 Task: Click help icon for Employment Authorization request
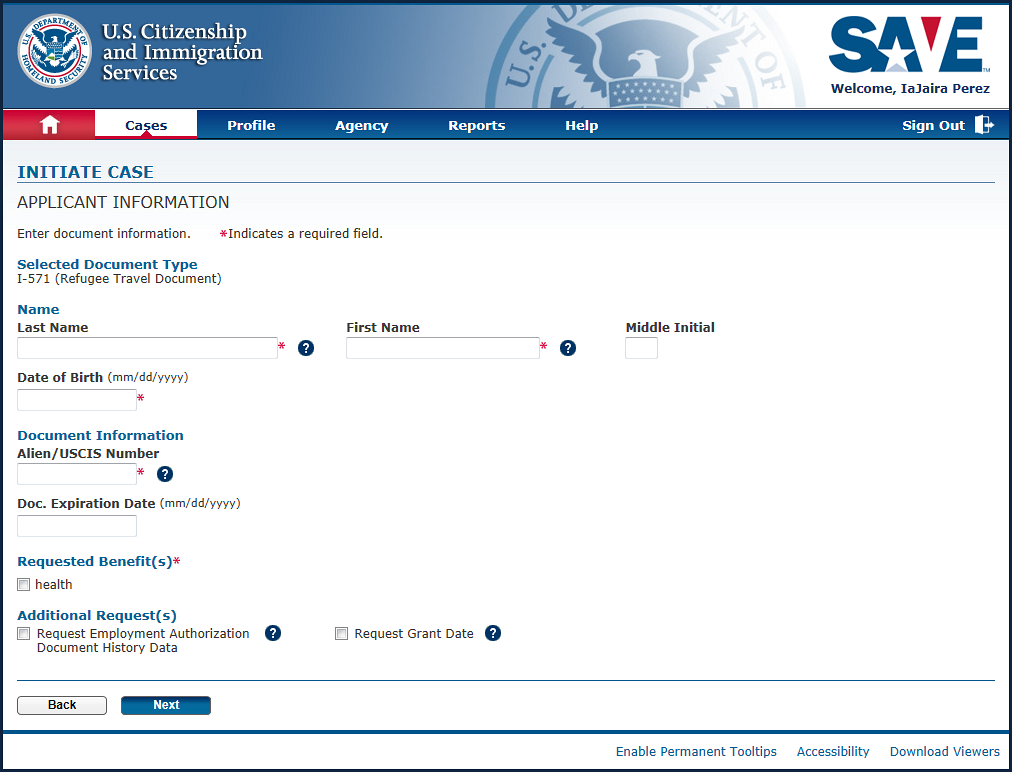[273, 633]
